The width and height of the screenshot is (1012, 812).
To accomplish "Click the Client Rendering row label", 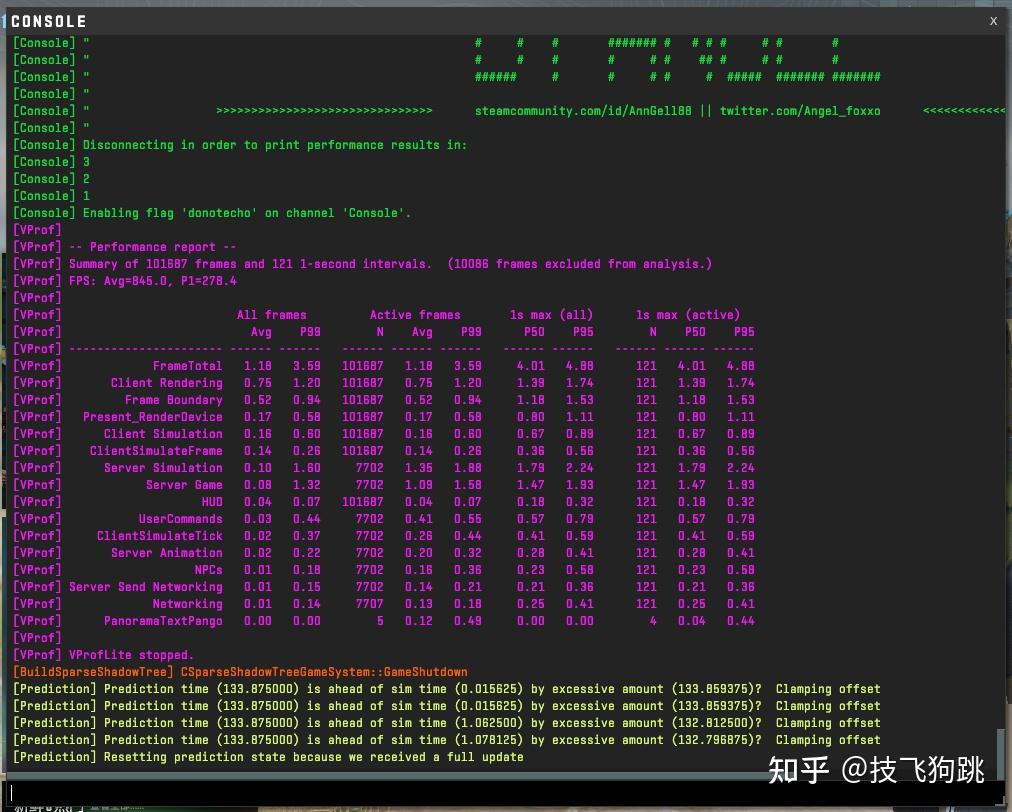I will 167,383.
